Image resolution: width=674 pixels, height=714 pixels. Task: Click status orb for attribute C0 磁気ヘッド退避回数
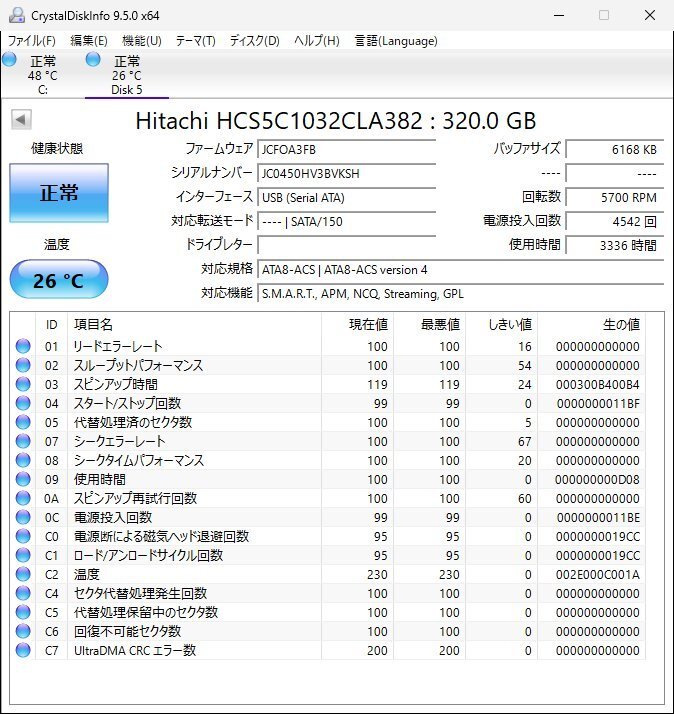pos(23,536)
